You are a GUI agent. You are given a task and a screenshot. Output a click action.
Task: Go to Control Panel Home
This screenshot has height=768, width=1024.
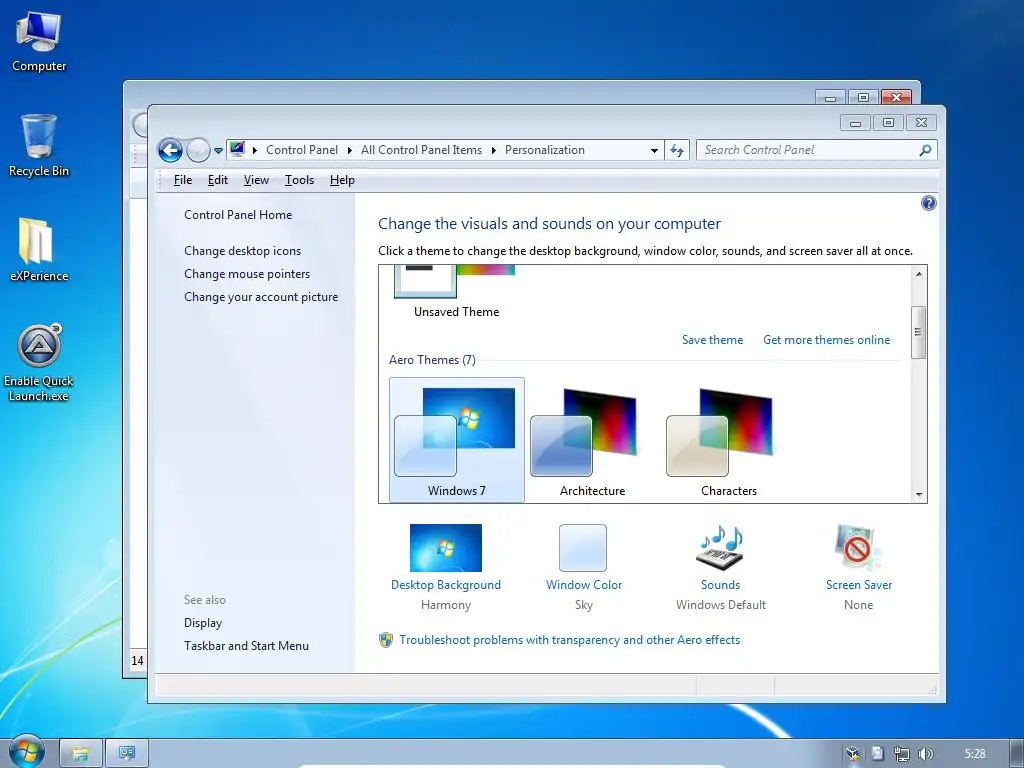238,215
